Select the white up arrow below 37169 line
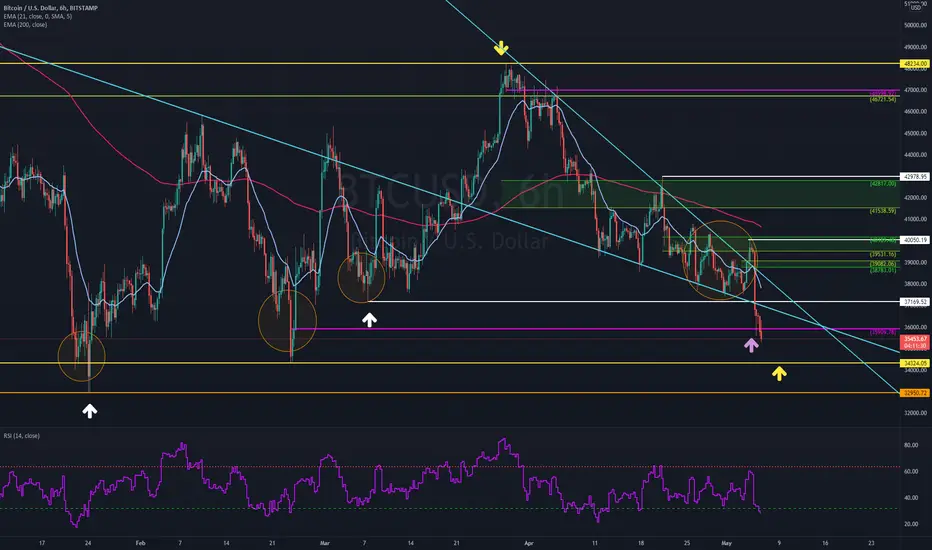 (x=369, y=320)
